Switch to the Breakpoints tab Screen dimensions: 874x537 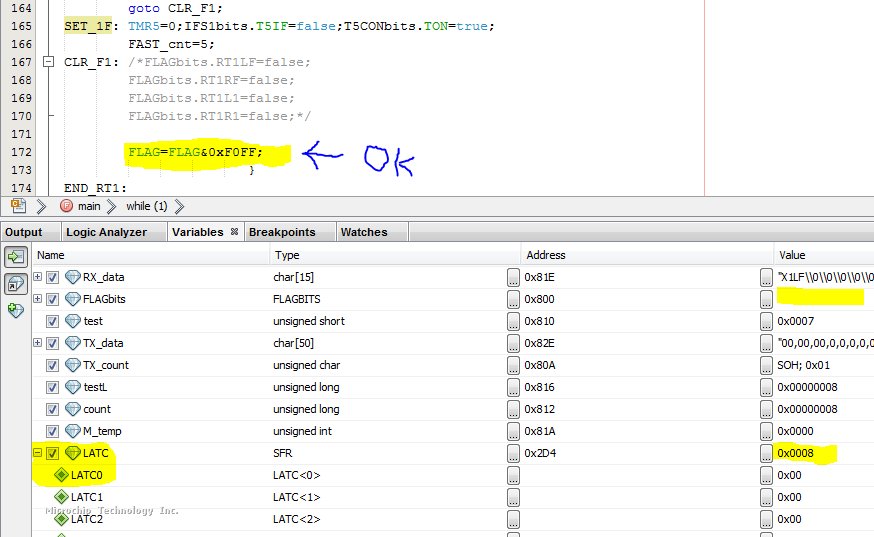(x=281, y=232)
